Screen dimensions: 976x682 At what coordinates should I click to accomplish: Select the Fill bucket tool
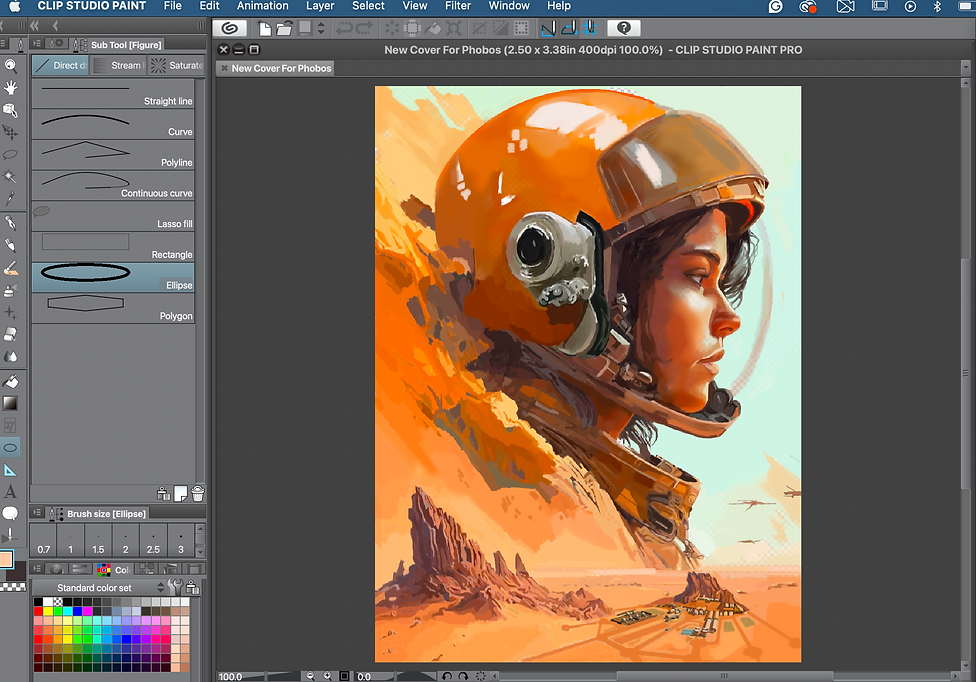tap(10, 381)
